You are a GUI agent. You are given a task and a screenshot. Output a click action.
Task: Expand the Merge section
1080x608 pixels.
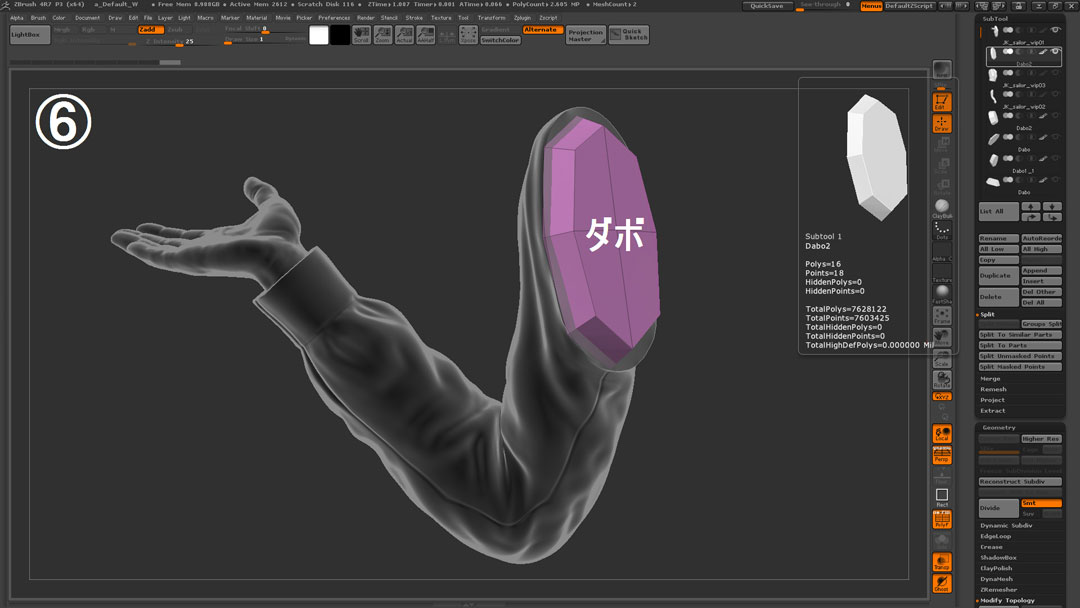pos(990,379)
